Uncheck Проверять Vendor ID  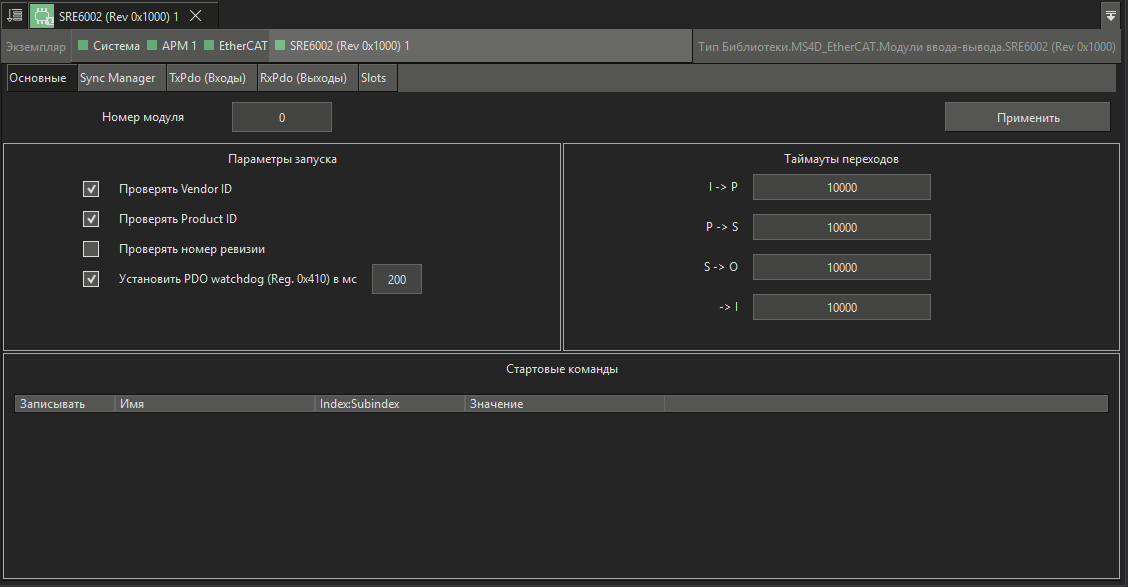[x=91, y=188]
